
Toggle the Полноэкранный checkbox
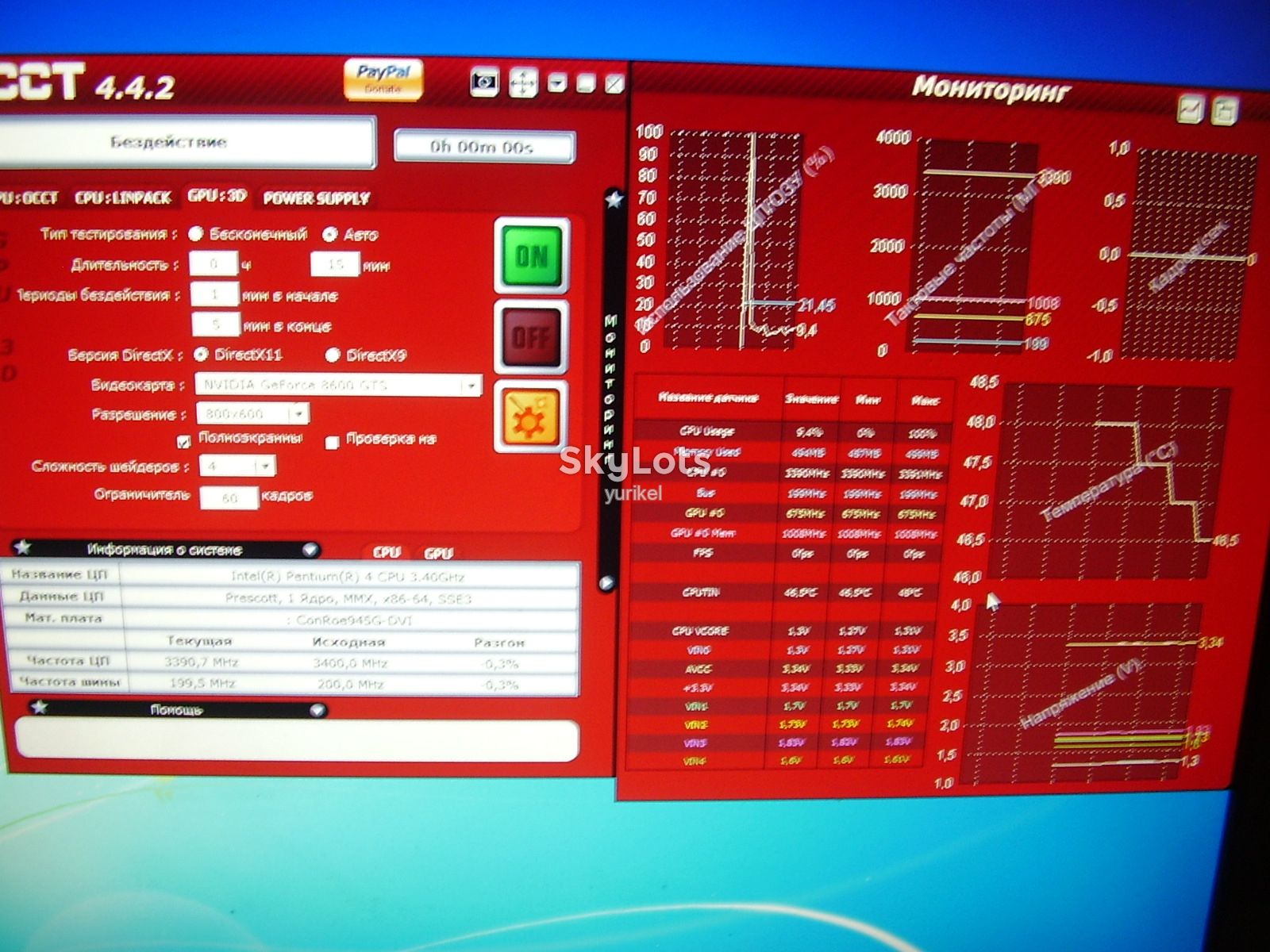184,441
